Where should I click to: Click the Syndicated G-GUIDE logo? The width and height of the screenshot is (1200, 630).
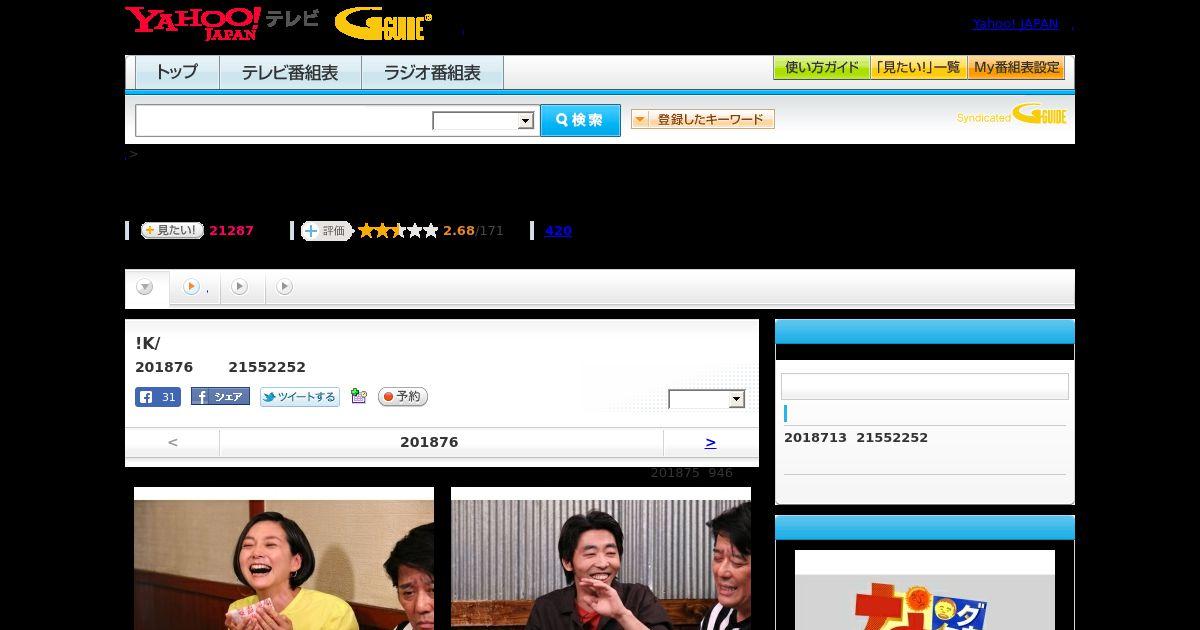1012,114
